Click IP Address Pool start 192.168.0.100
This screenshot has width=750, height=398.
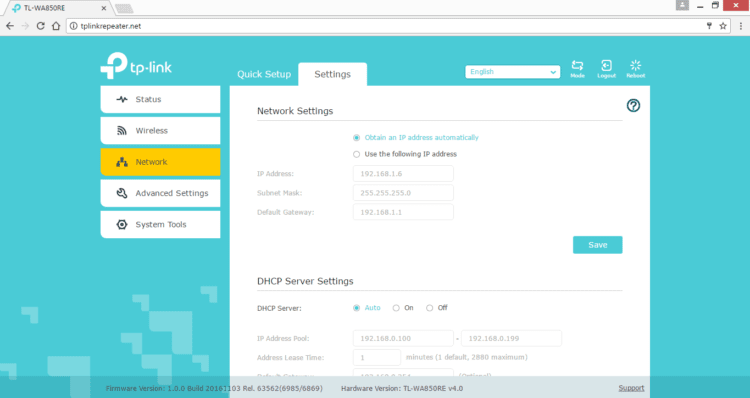tap(403, 338)
